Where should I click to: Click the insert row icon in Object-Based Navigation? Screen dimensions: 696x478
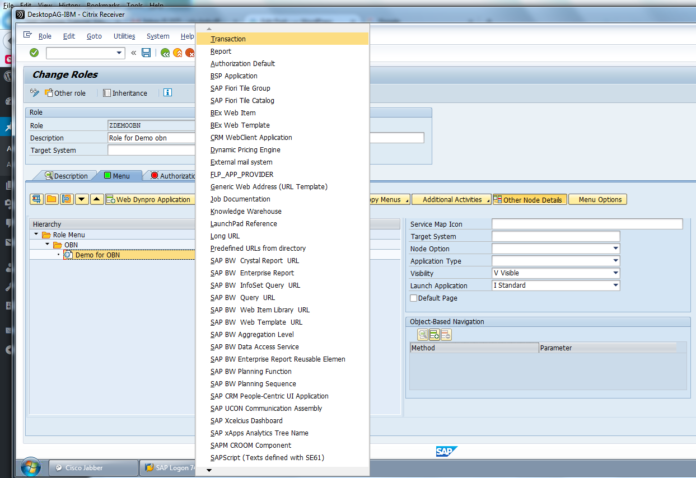(x=435, y=335)
